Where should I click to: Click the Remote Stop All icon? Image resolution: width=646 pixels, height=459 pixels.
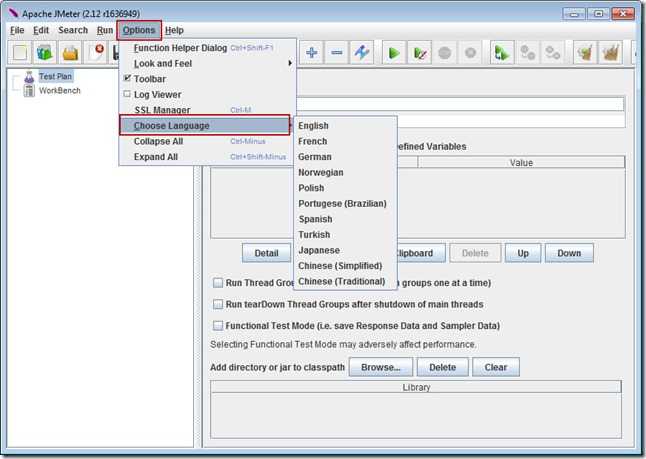(x=528, y=53)
